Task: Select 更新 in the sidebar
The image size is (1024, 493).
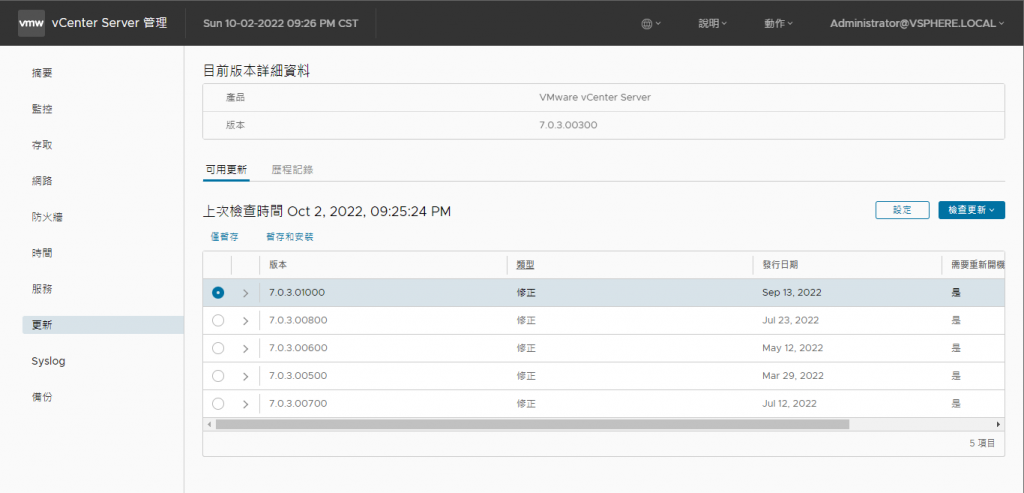Action: 103,325
